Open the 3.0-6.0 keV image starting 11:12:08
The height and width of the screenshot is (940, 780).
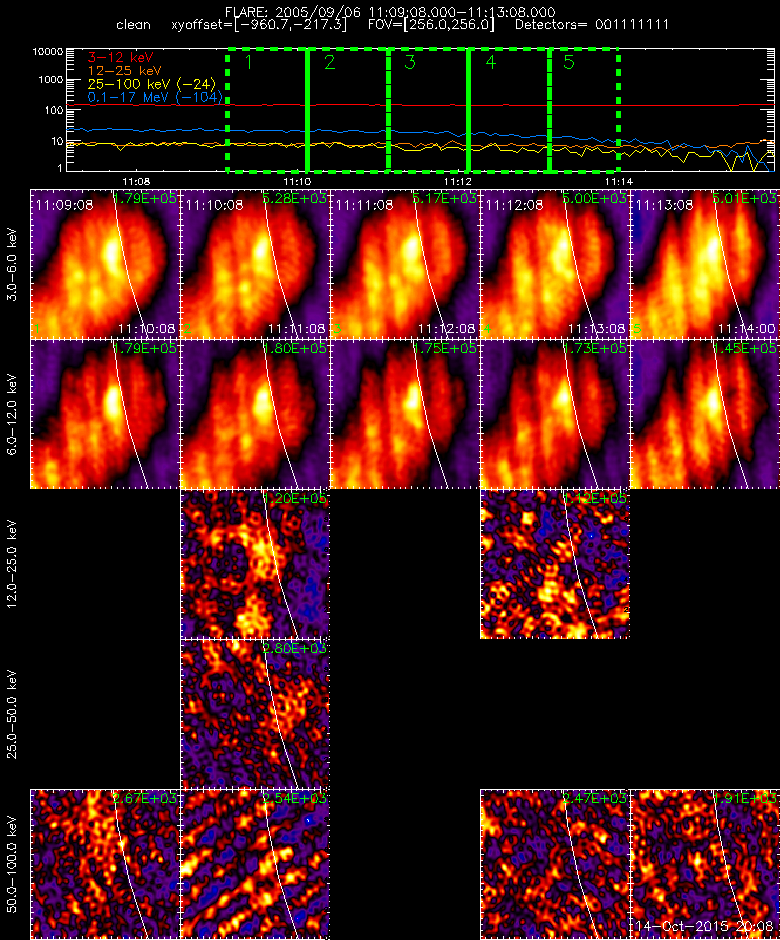click(555, 264)
